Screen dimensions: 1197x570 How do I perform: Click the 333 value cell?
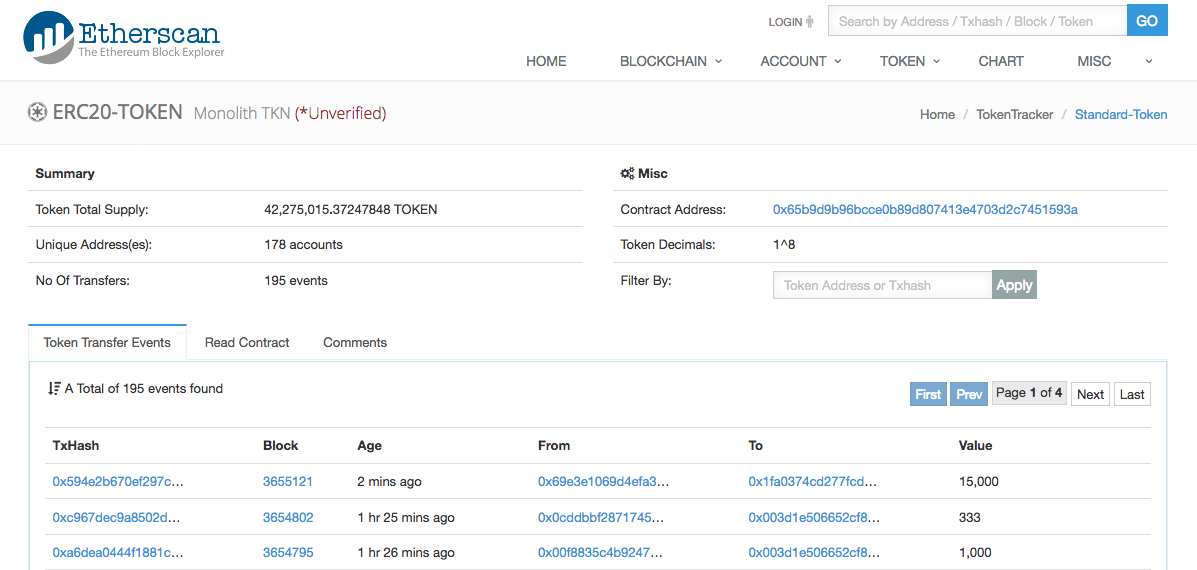[970, 517]
